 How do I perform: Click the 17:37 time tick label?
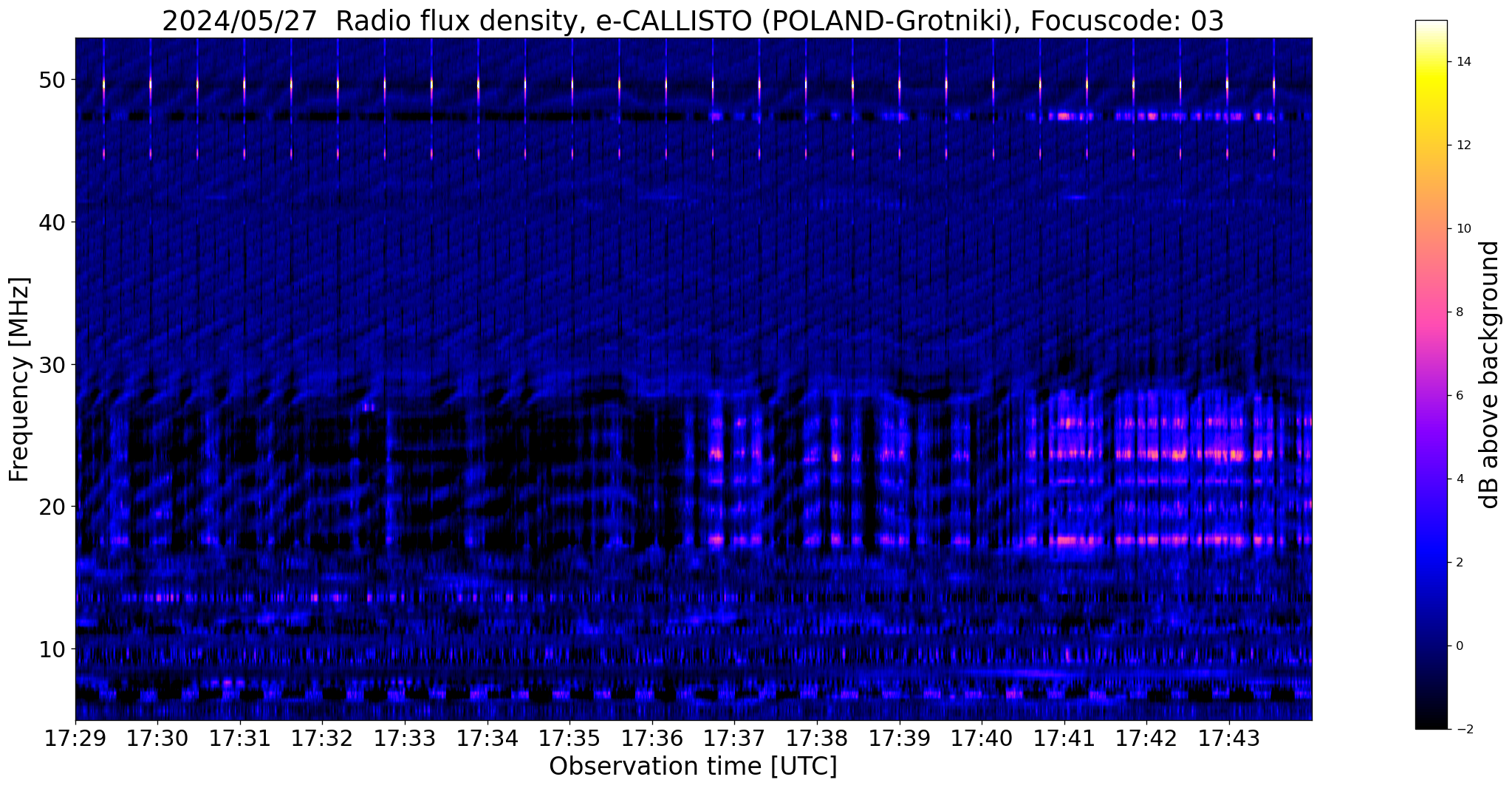tap(734, 739)
